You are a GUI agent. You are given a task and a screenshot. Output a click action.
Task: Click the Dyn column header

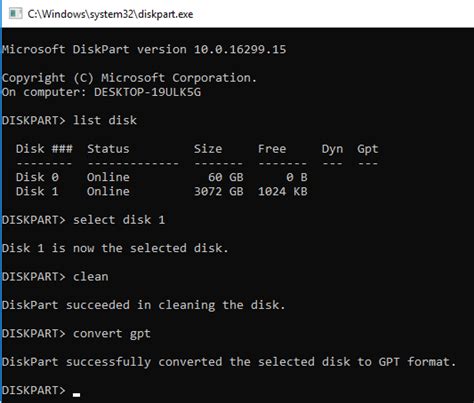[x=332, y=149]
